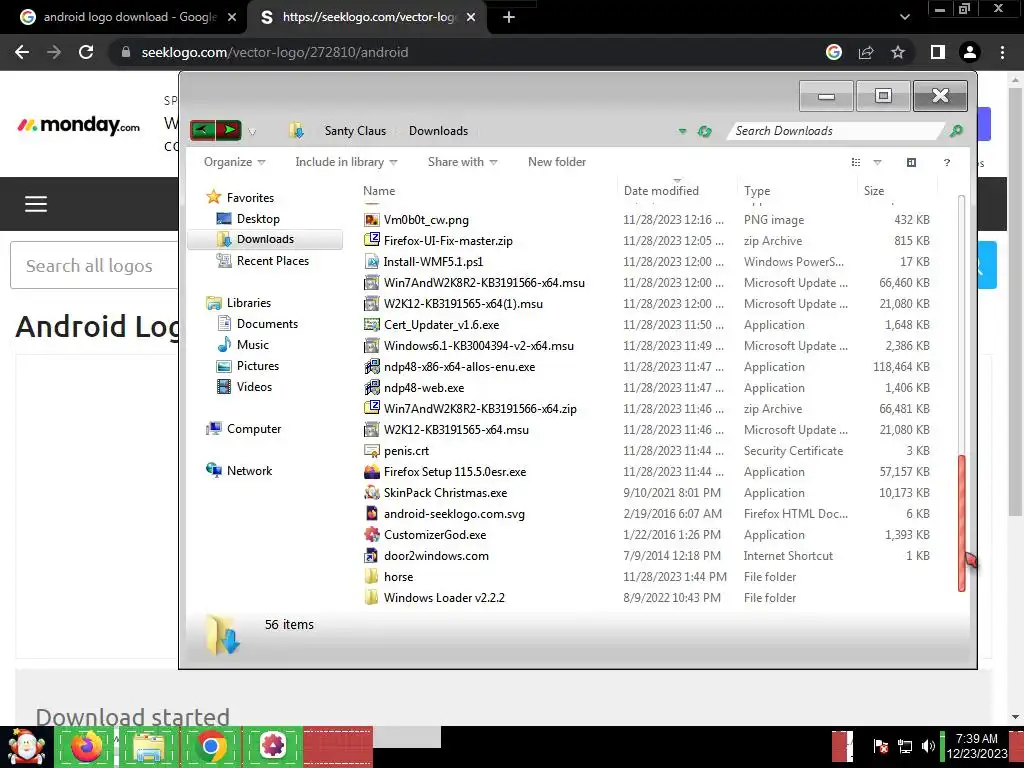This screenshot has height=768, width=1024.
Task: Sort by Date modified column header
Action: tap(661, 191)
